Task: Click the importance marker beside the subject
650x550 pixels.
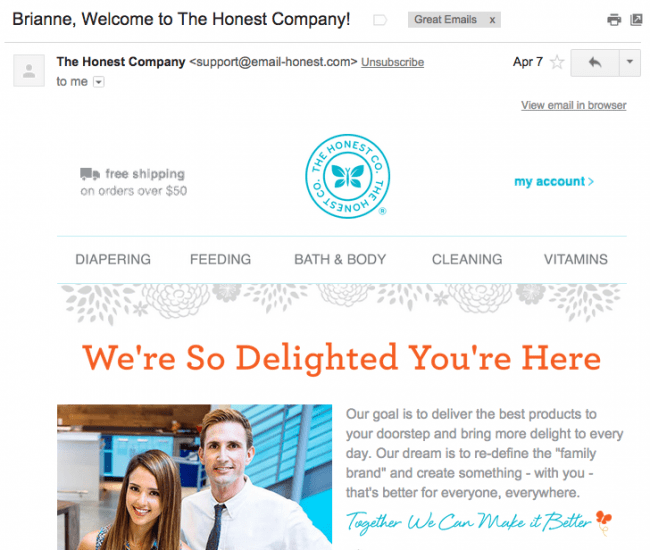Action: [380, 20]
